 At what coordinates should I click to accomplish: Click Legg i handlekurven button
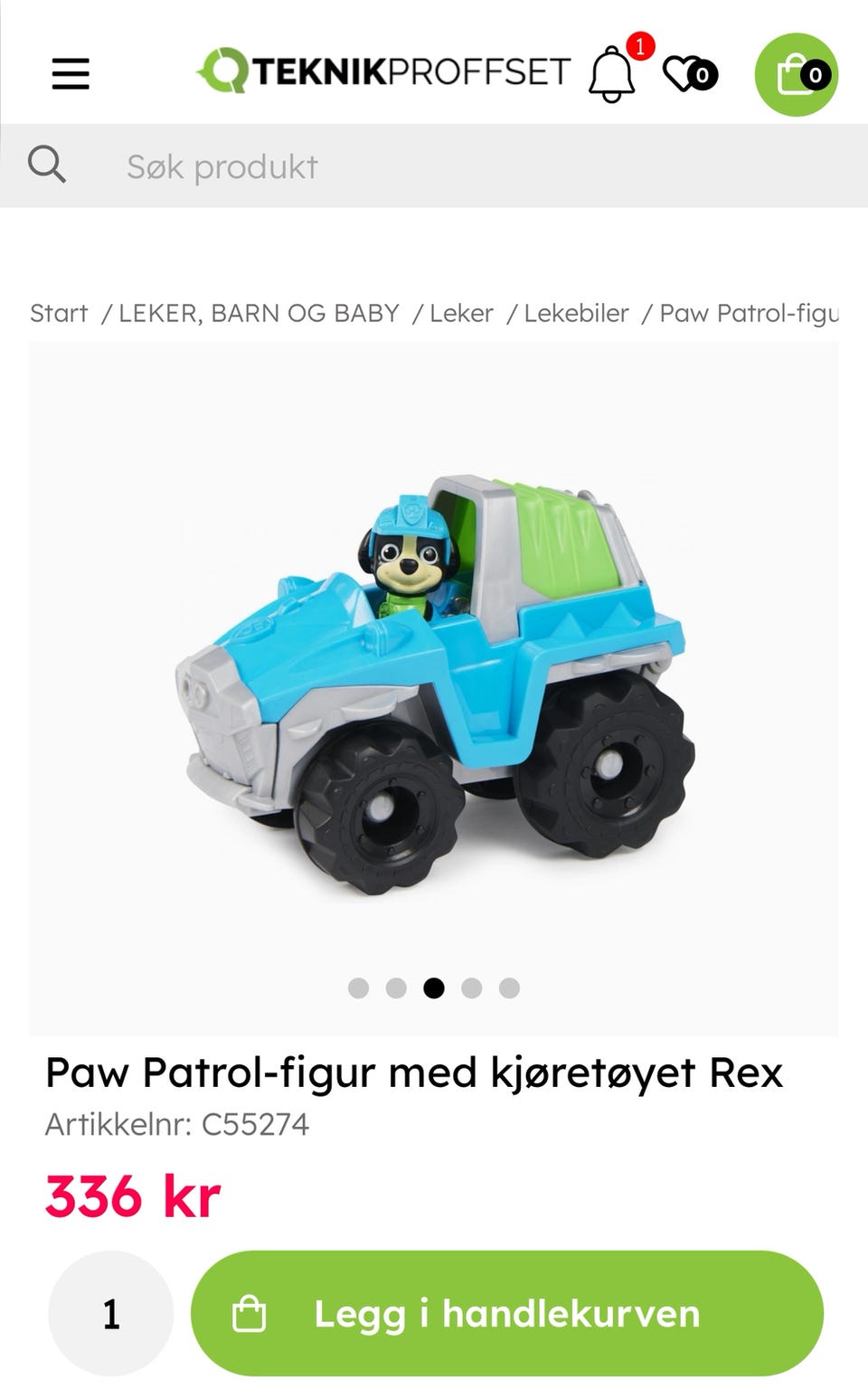point(507,1314)
